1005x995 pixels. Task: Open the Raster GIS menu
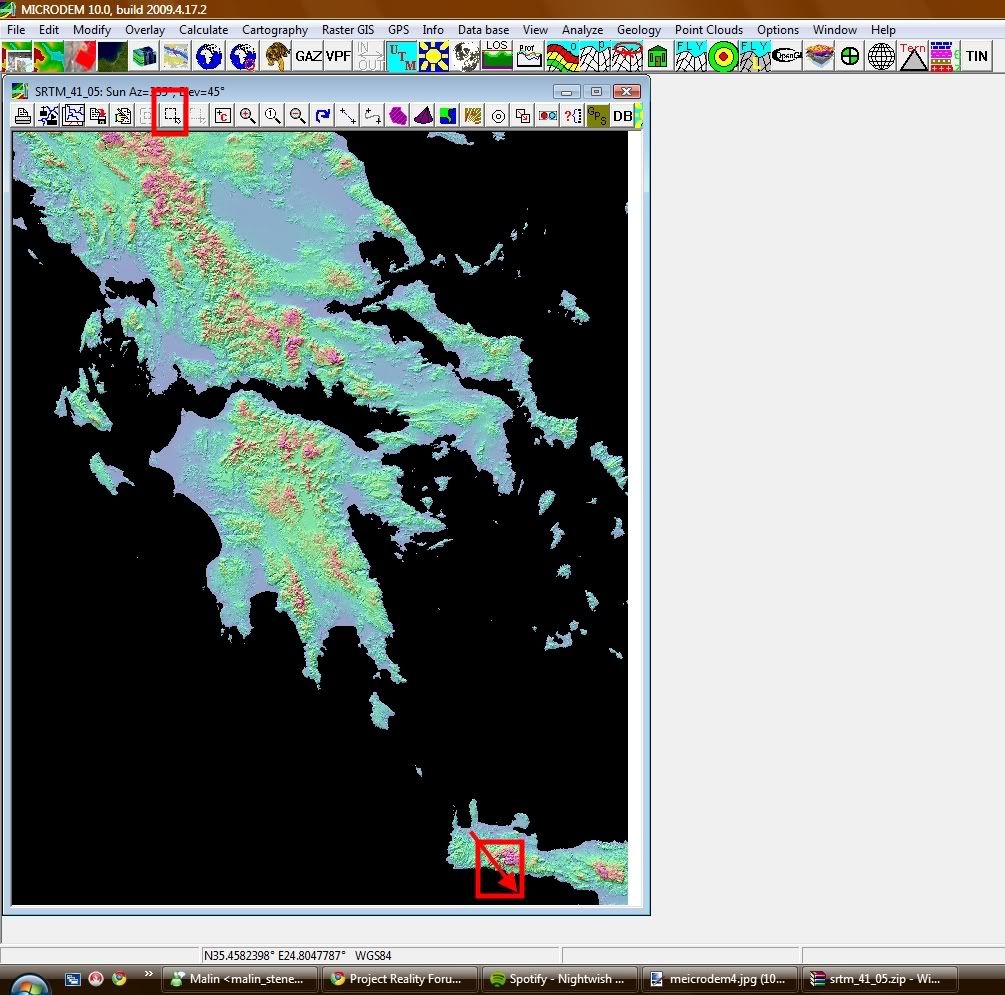pos(347,30)
